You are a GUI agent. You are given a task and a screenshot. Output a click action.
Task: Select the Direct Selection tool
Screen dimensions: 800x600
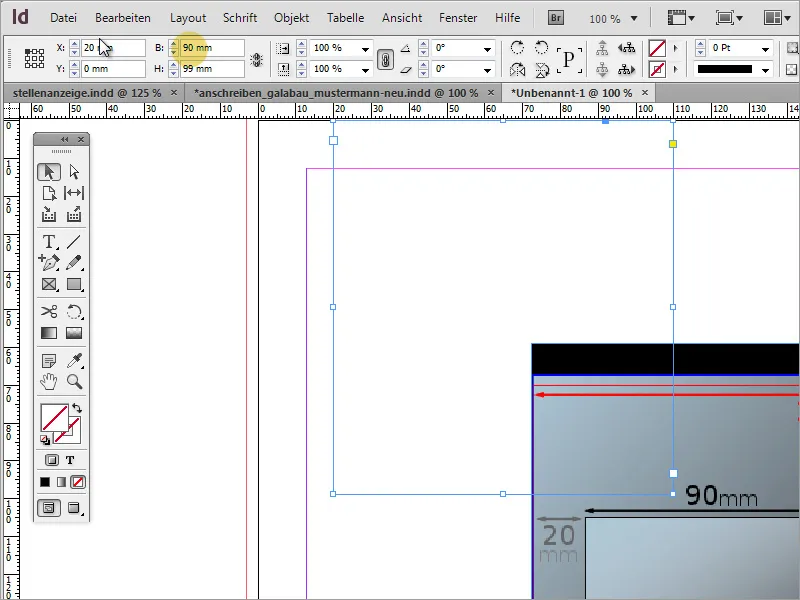pos(74,172)
